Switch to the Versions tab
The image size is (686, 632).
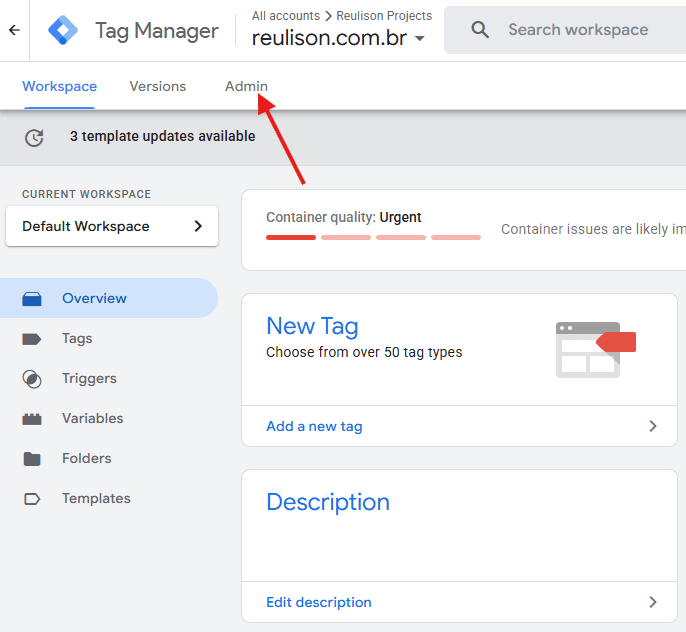pyautogui.click(x=158, y=86)
